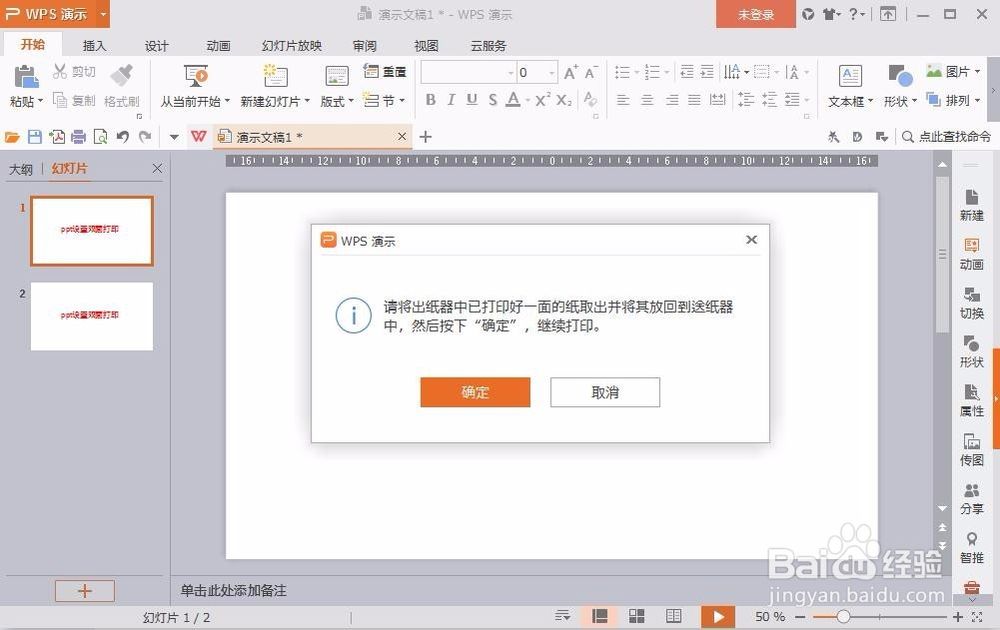Add a slide with bottom plus button
The width and height of the screenshot is (1000, 630).
(85, 591)
